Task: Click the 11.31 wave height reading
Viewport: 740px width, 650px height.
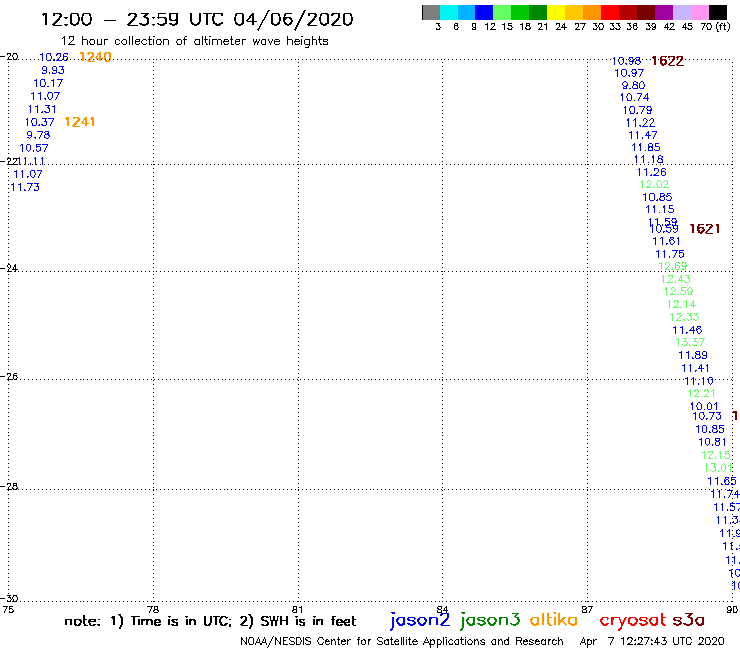Action: tap(42, 109)
